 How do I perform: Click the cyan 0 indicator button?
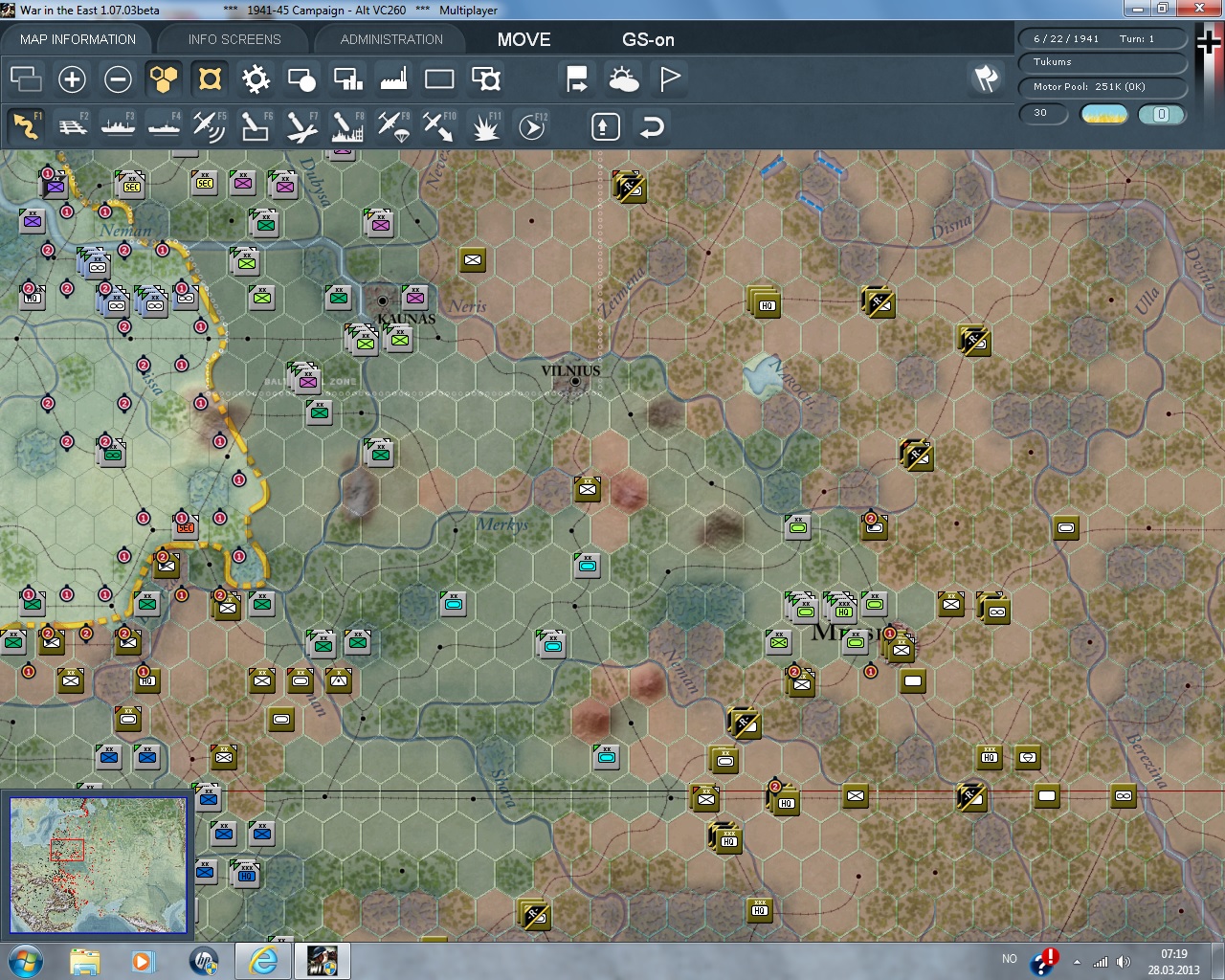click(1161, 114)
